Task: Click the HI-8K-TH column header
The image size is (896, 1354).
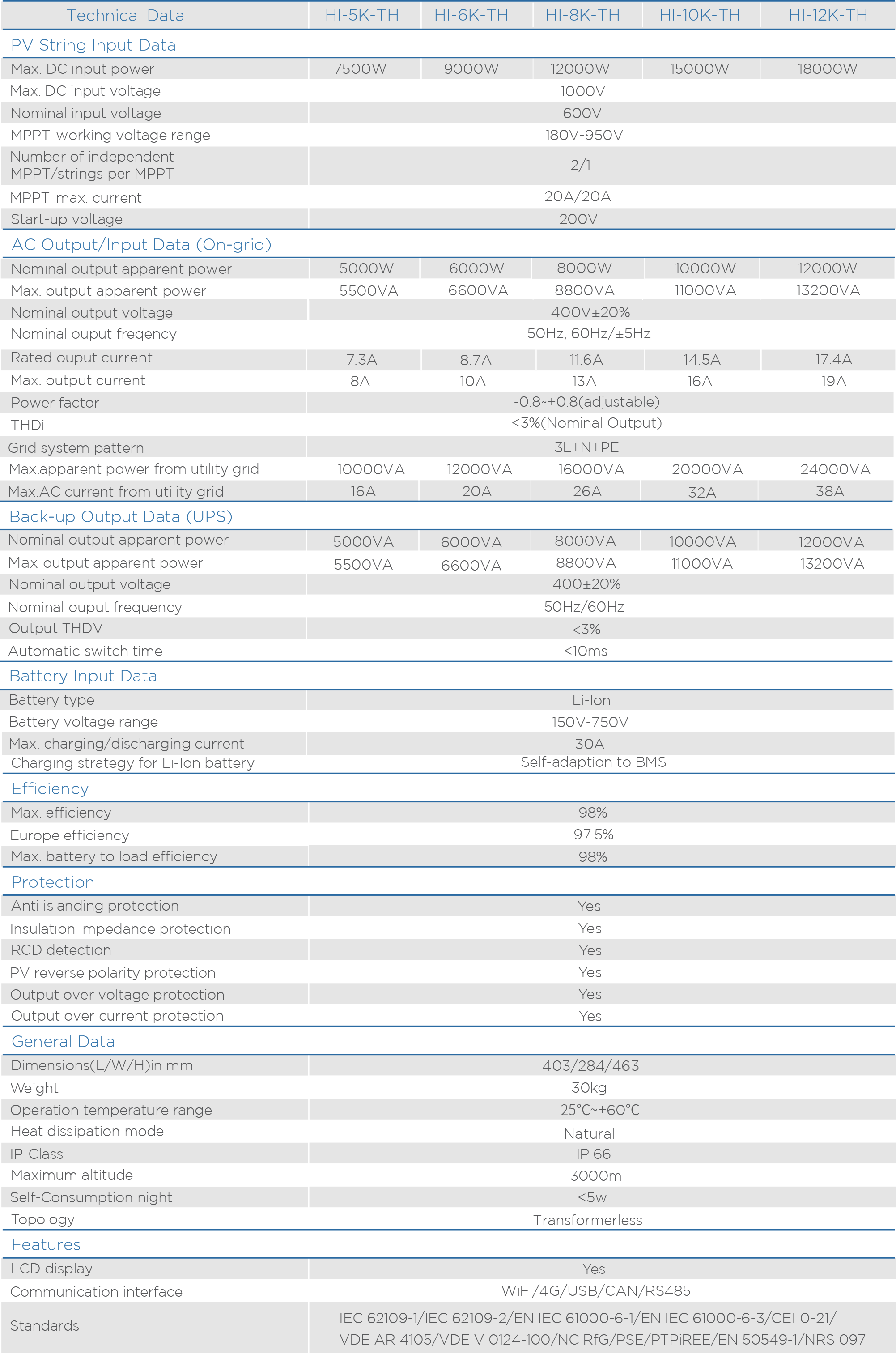Action: point(582,15)
